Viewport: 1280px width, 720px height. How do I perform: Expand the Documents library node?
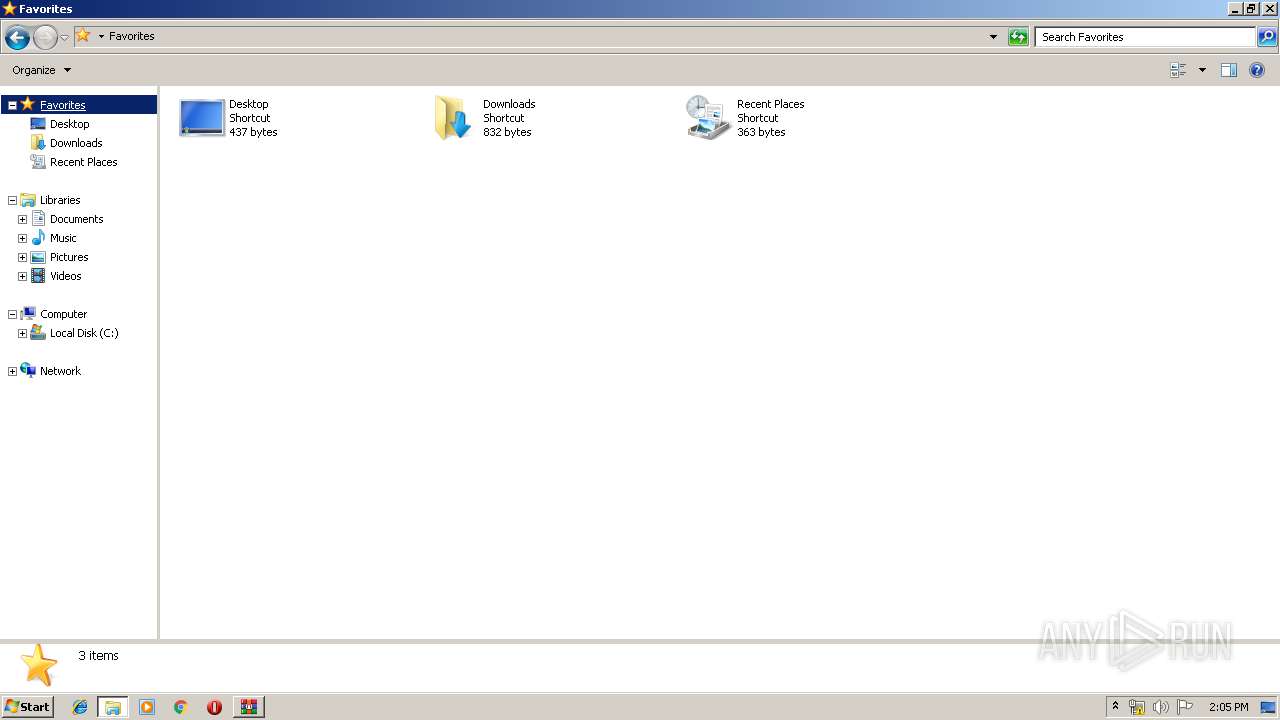22,219
